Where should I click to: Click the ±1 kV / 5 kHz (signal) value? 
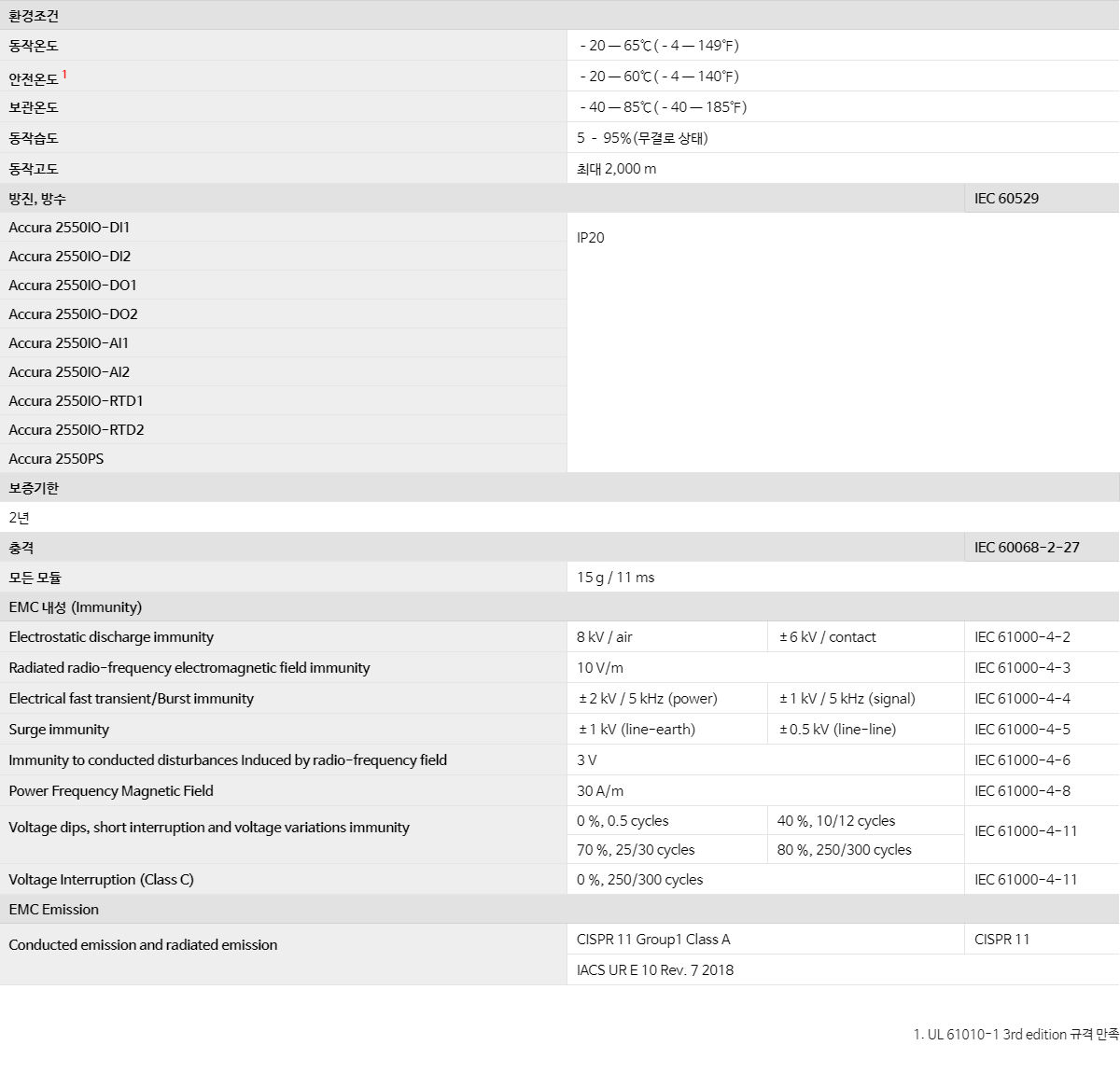(847, 699)
